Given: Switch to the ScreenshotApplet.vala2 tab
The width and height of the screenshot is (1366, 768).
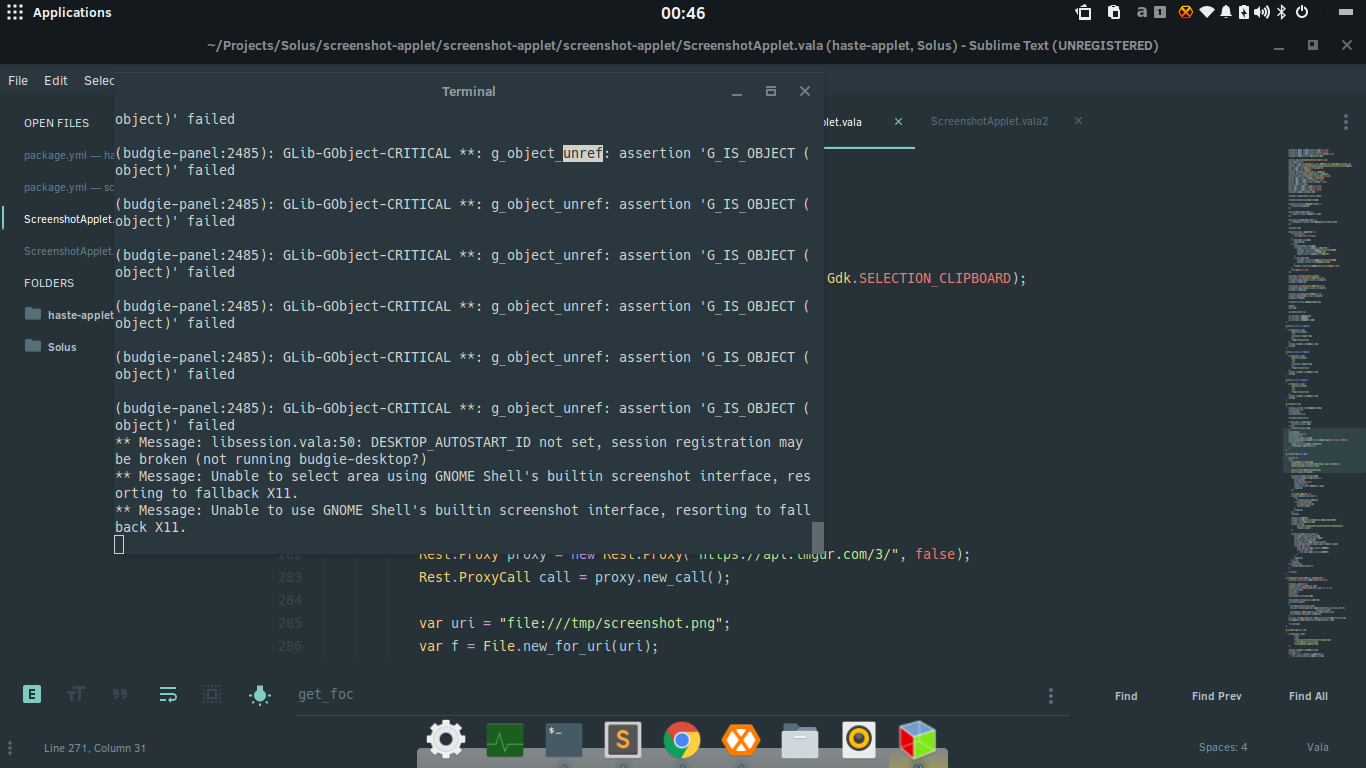Looking at the screenshot, I should click(989, 121).
